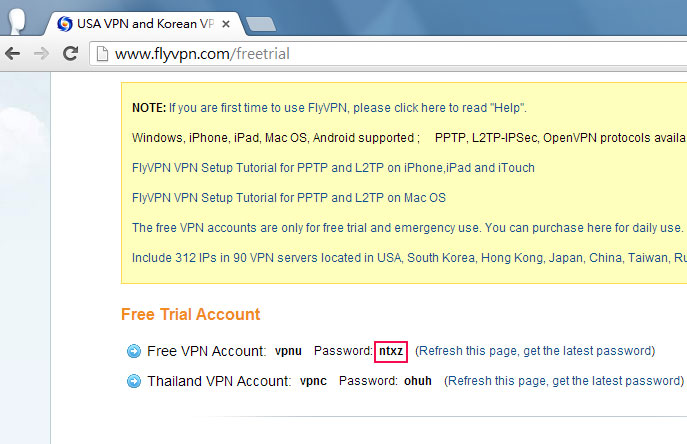
Task: Click the purchase here for daily use link
Action: [x=407, y=228]
